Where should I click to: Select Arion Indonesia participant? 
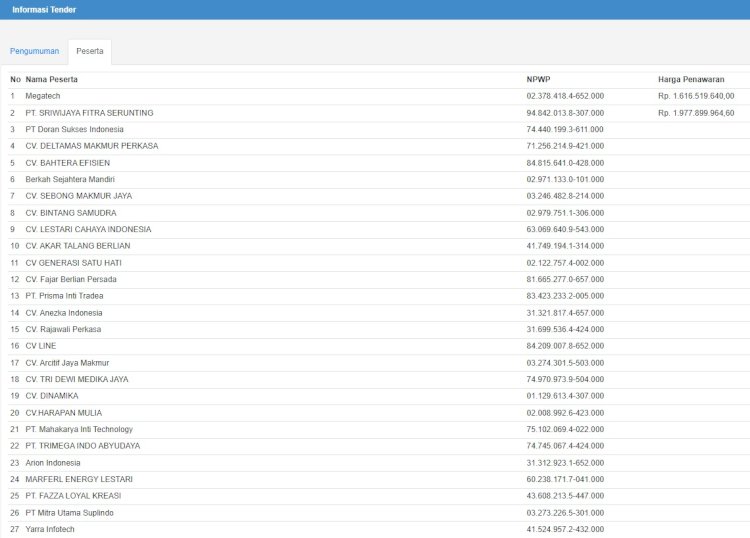pyautogui.click(x=53, y=463)
